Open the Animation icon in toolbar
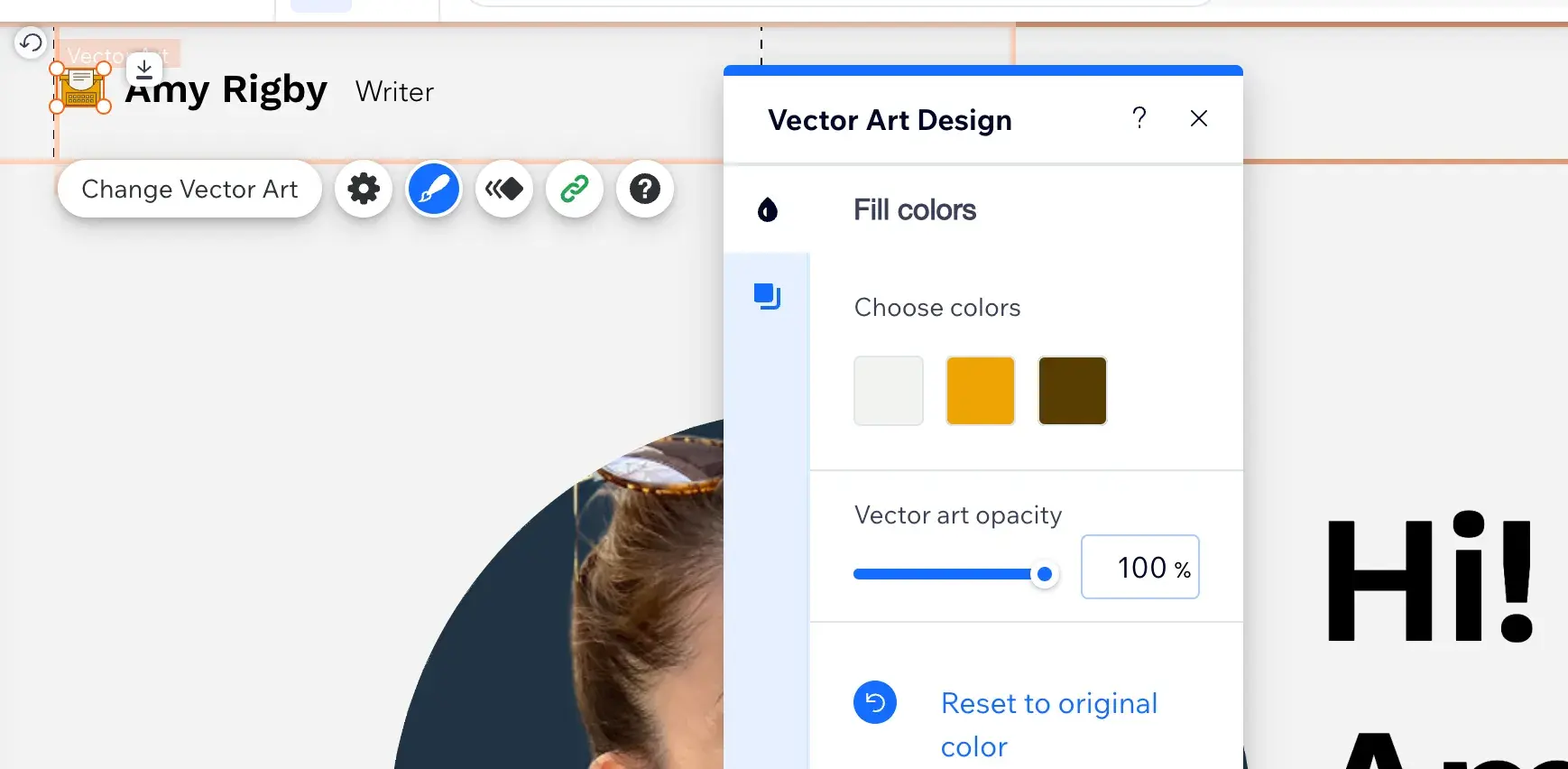The height and width of the screenshot is (769, 1568). click(x=504, y=190)
